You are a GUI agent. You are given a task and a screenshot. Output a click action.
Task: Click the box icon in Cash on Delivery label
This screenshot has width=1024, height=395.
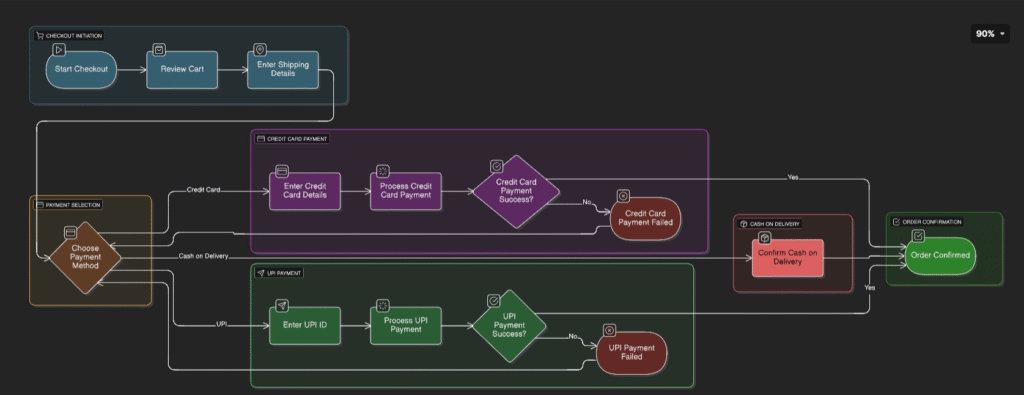[x=743, y=224]
